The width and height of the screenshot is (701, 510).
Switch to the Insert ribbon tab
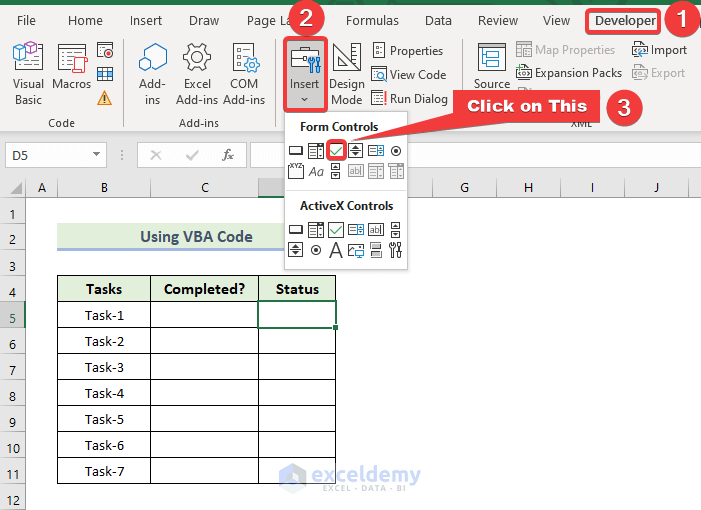click(x=146, y=21)
